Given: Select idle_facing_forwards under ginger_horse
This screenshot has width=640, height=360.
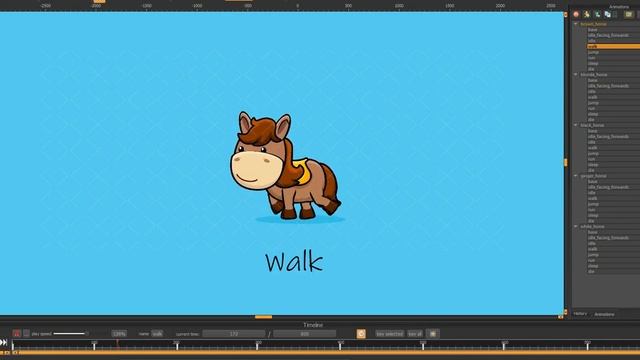Looking at the screenshot, I should point(613,187).
